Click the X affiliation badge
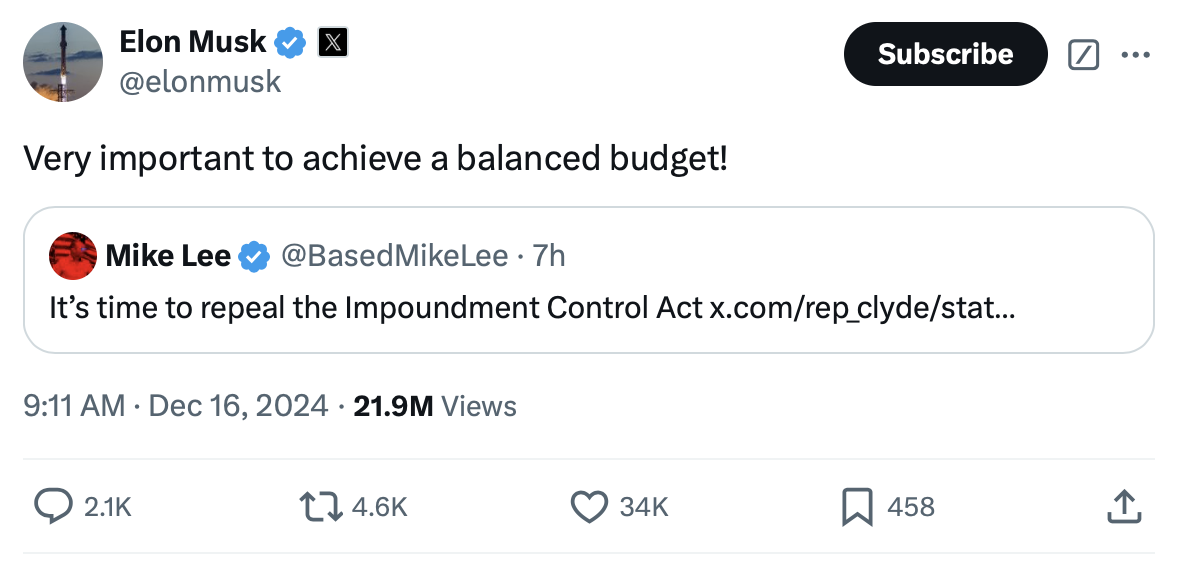The width and height of the screenshot is (1178, 568). [332, 42]
